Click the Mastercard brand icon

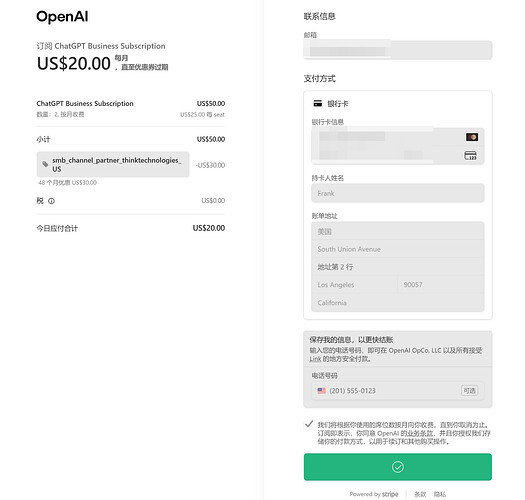coord(472,137)
